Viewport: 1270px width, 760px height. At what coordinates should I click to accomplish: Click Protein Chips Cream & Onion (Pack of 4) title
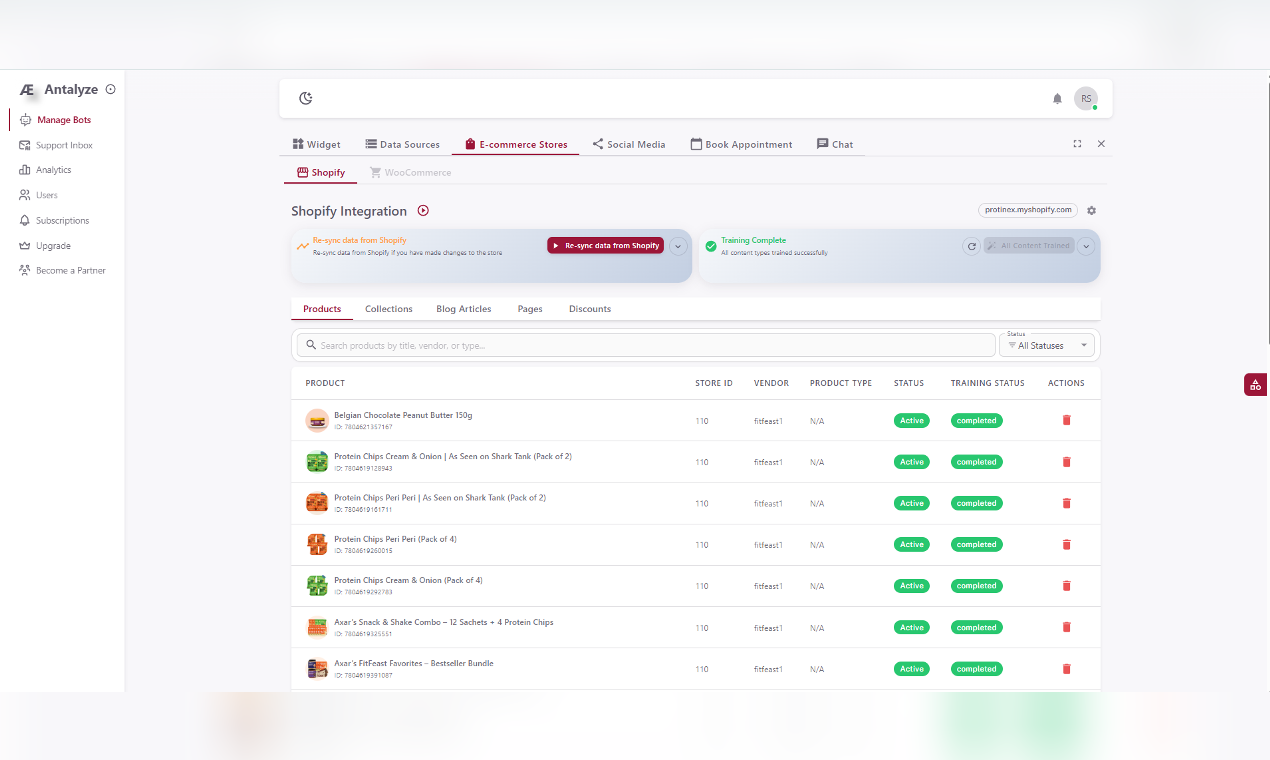(x=408, y=580)
